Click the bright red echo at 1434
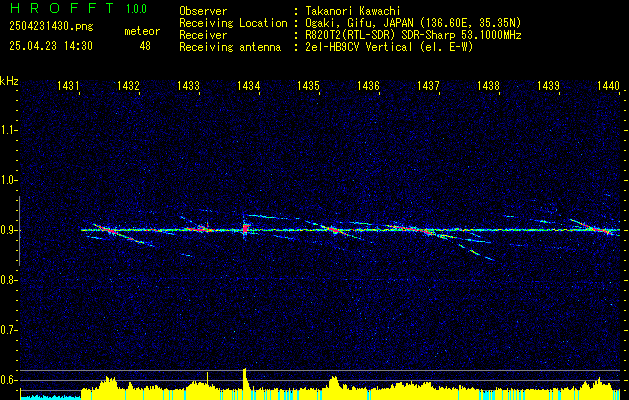The image size is (629, 400). point(245,229)
